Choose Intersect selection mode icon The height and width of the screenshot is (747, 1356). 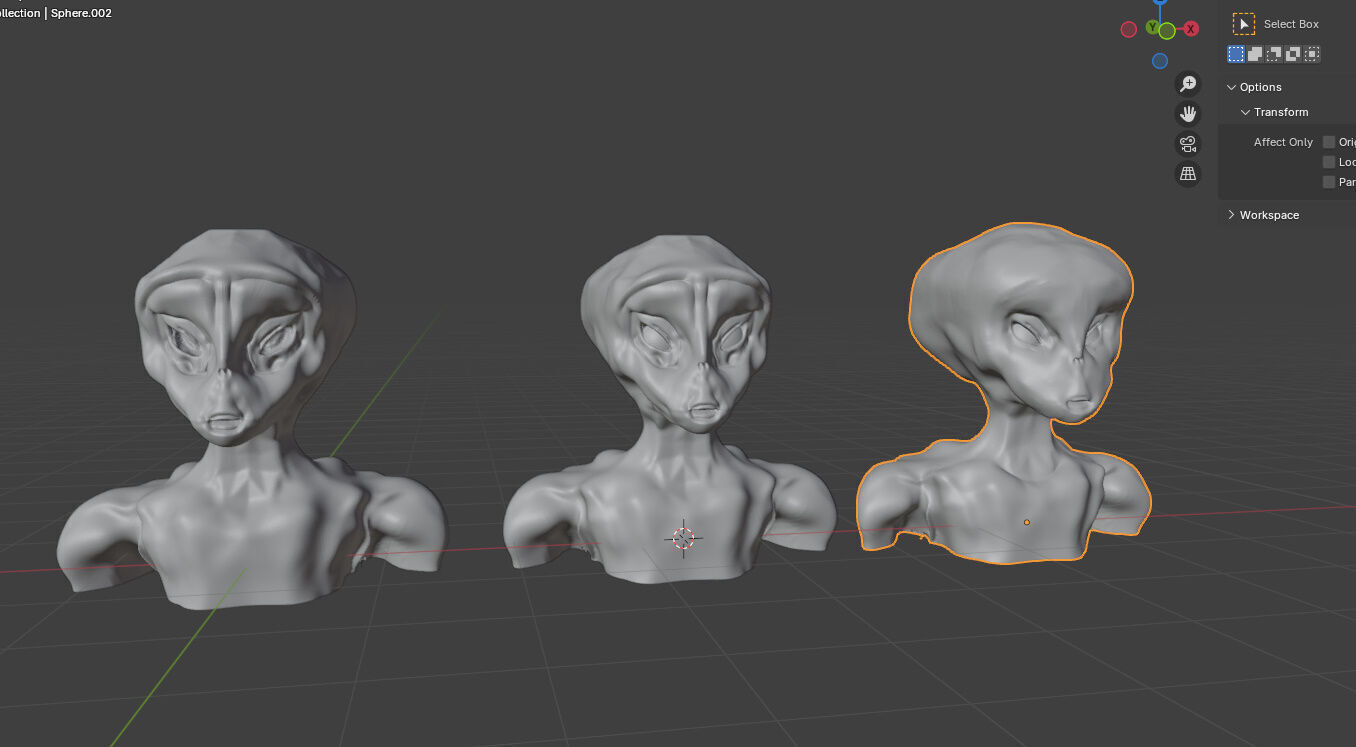tap(1312, 54)
